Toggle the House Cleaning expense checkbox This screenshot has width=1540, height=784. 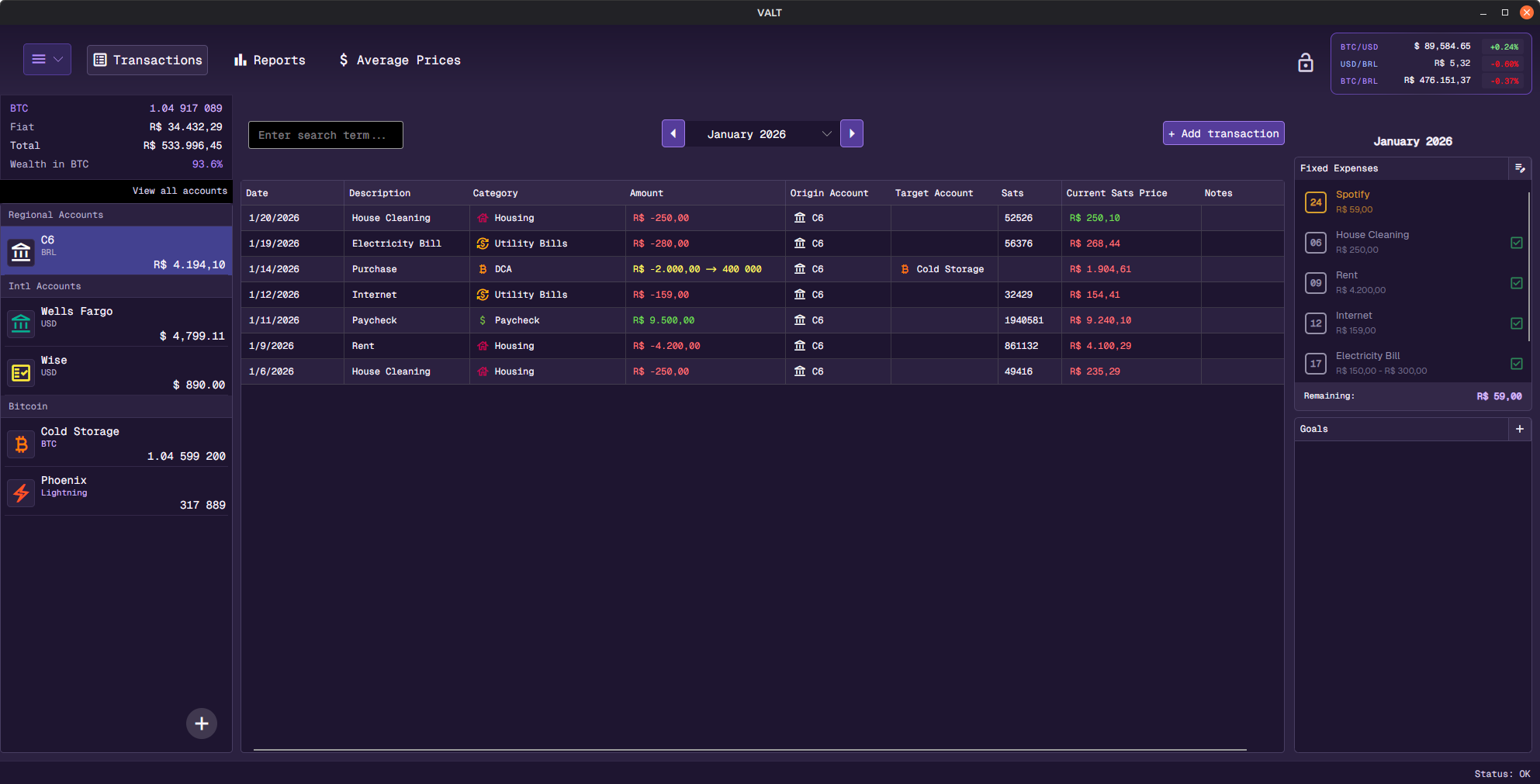[1516, 243]
